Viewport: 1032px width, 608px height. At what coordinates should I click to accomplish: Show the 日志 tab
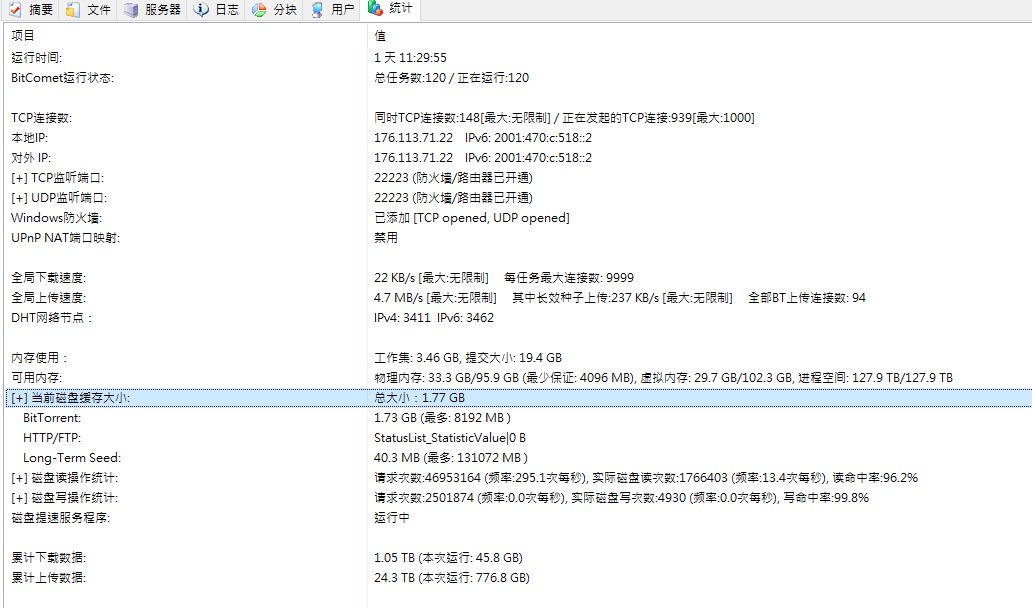point(217,9)
